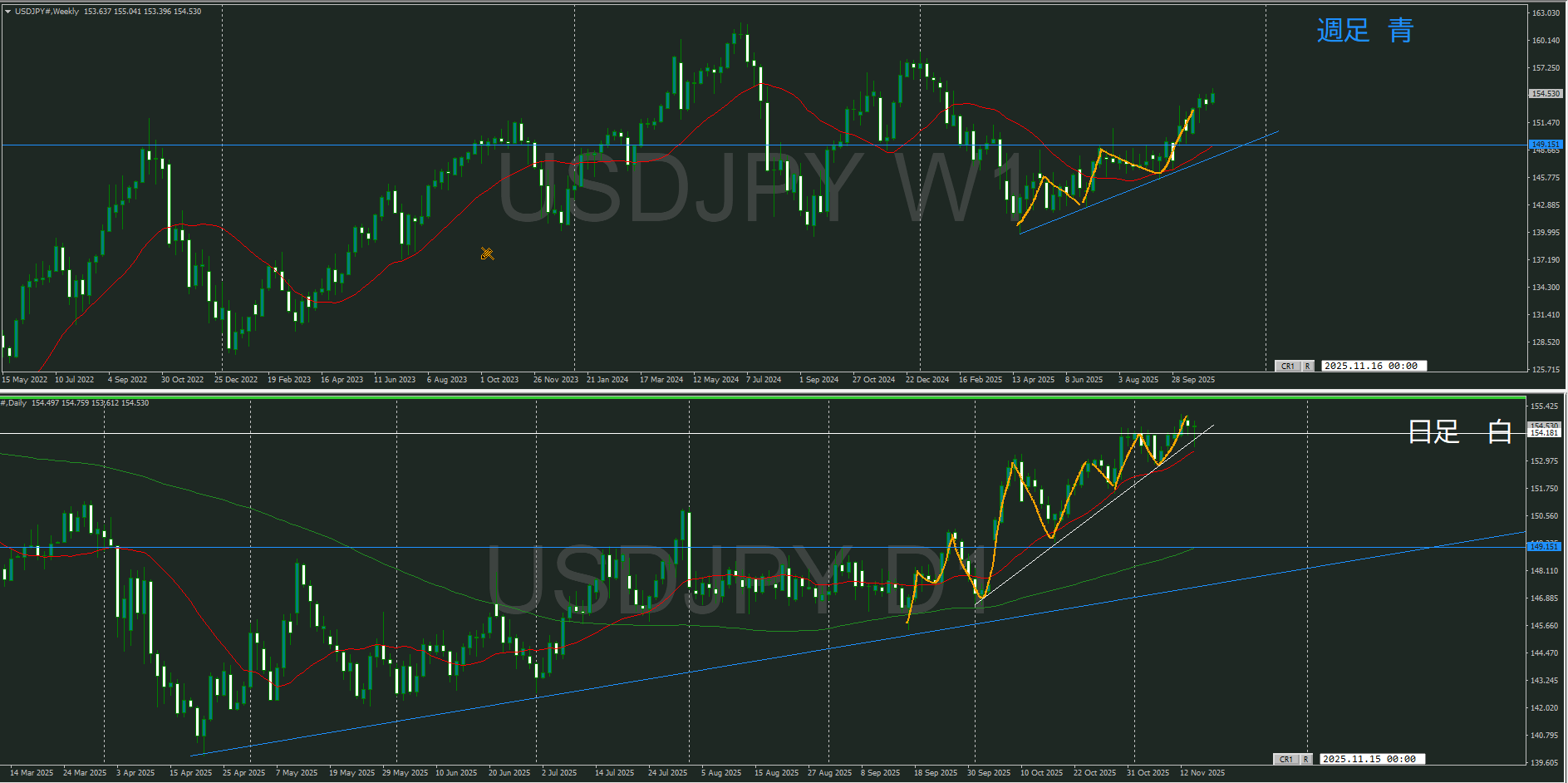Screen dimensions: 1568x783
Task: Click the 30 Sep 2025 date on daily time axis
Action: [x=988, y=773]
